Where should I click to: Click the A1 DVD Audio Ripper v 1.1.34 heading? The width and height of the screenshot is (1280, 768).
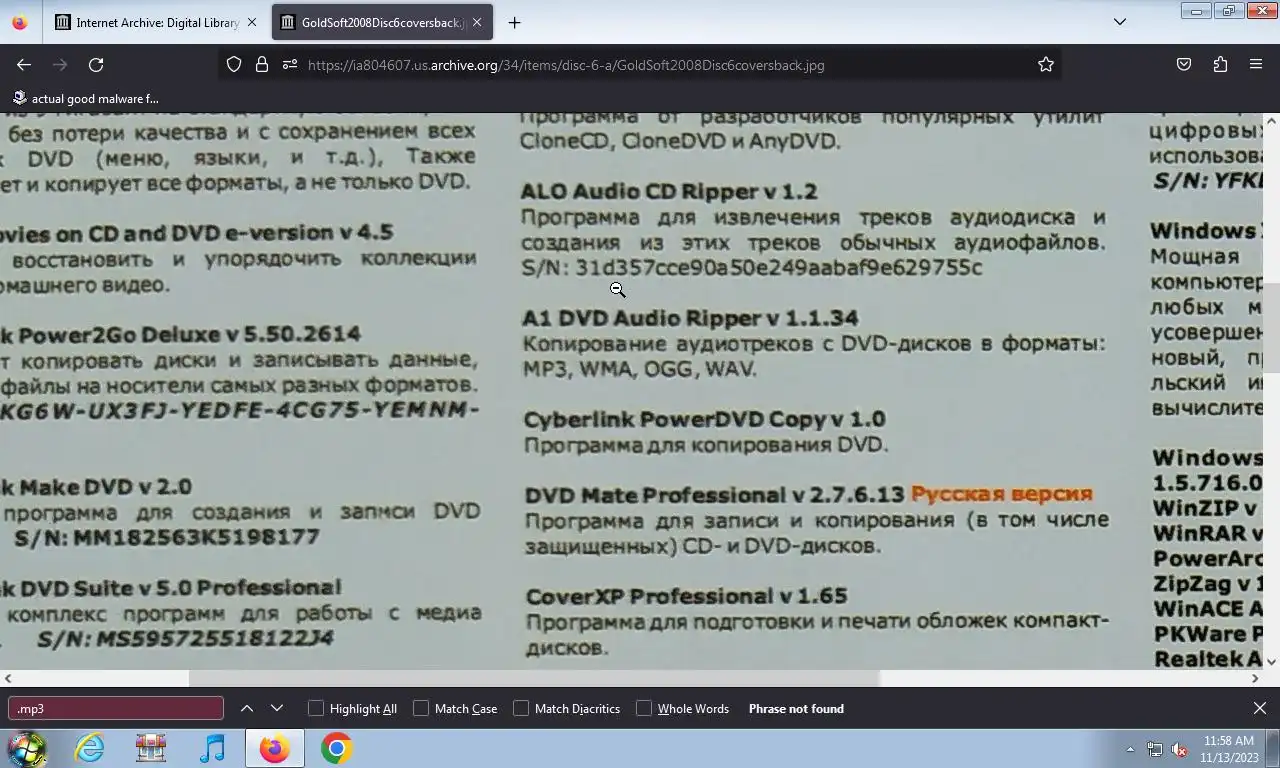tap(689, 318)
